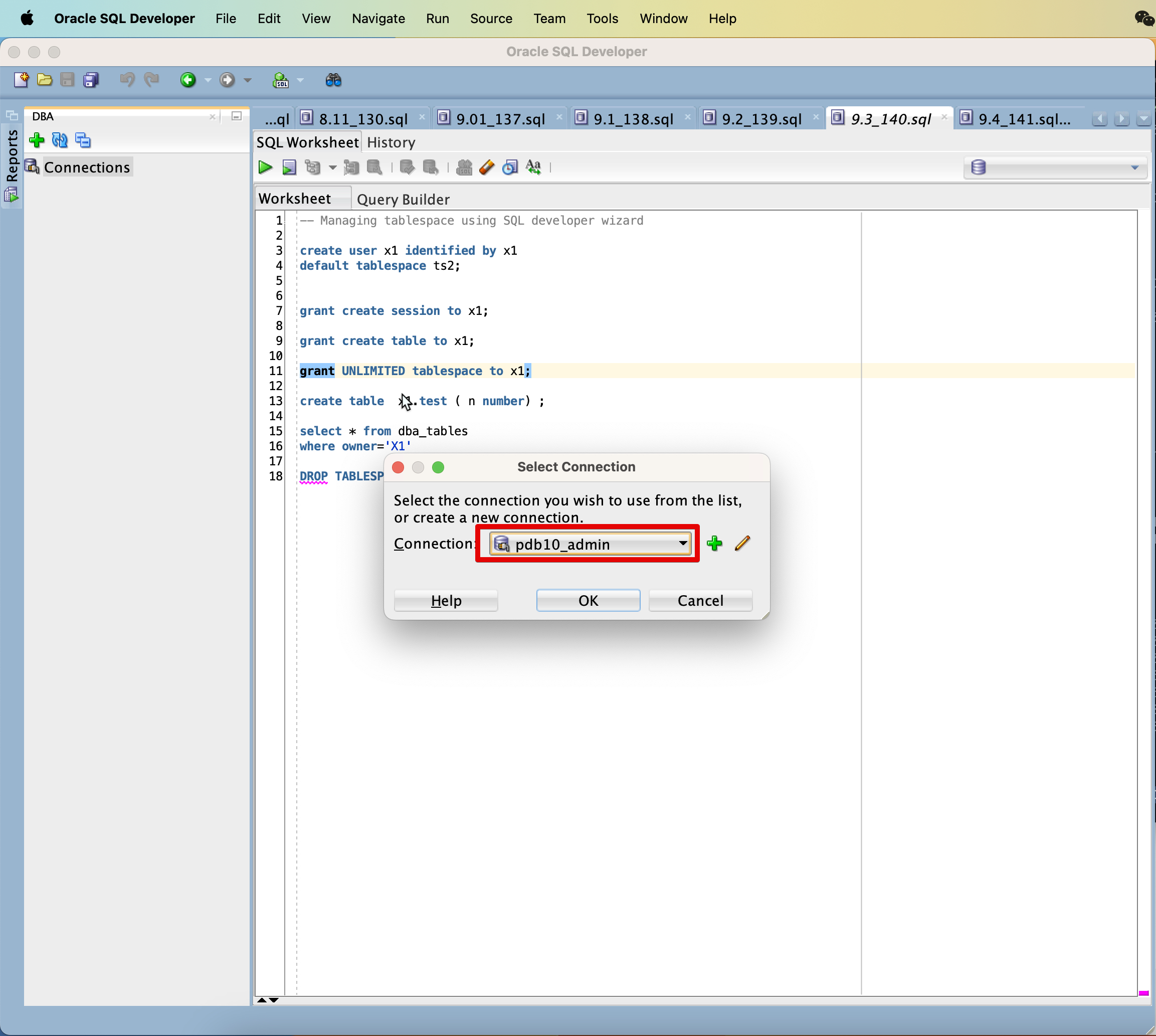Click Cancel in Select Connection dialog

(700, 601)
